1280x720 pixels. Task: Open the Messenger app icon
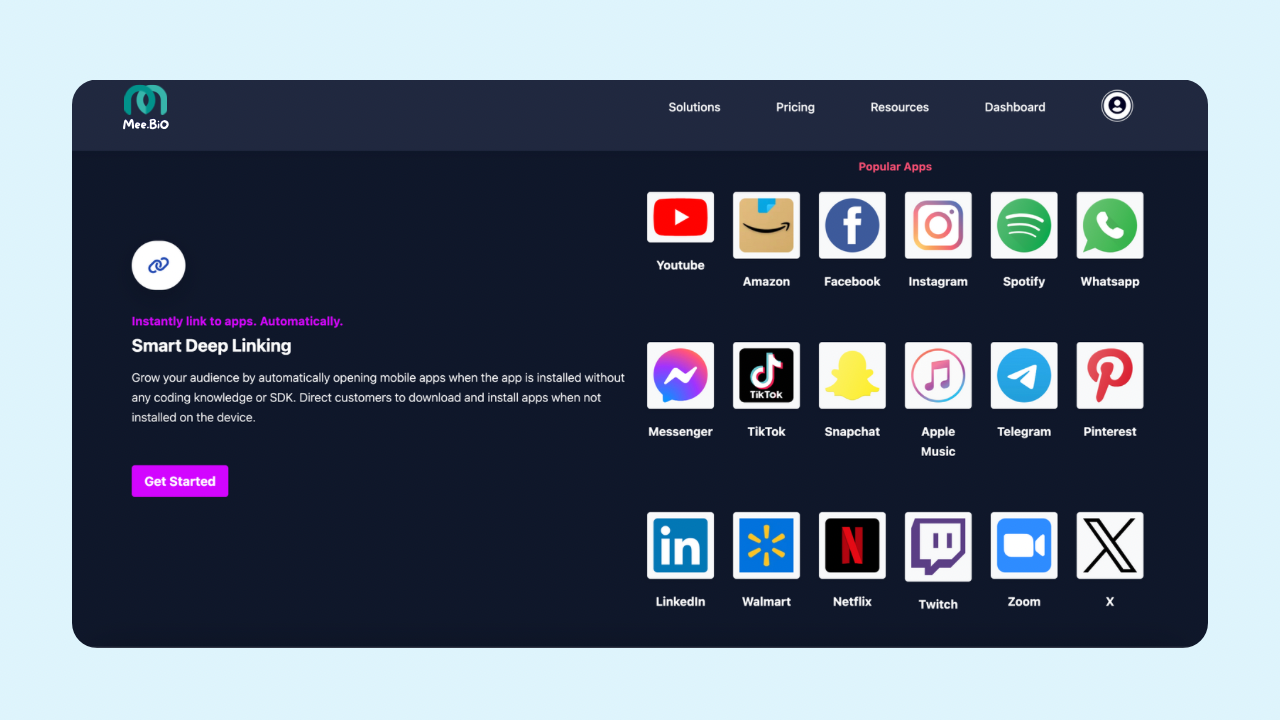[680, 375]
